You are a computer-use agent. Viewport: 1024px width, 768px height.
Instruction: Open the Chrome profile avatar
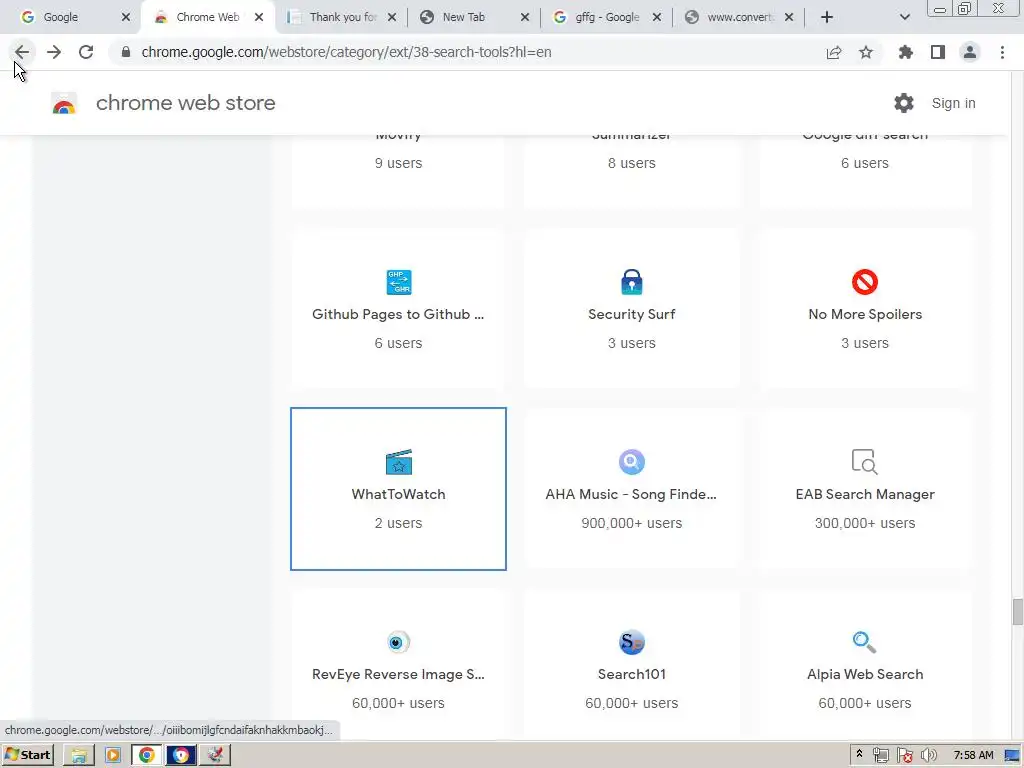[970, 52]
